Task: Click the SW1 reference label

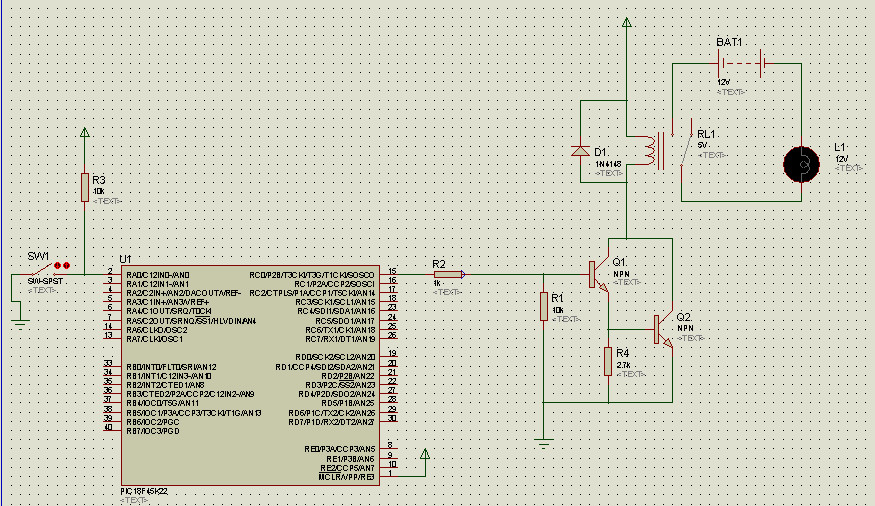Action: tap(39, 257)
